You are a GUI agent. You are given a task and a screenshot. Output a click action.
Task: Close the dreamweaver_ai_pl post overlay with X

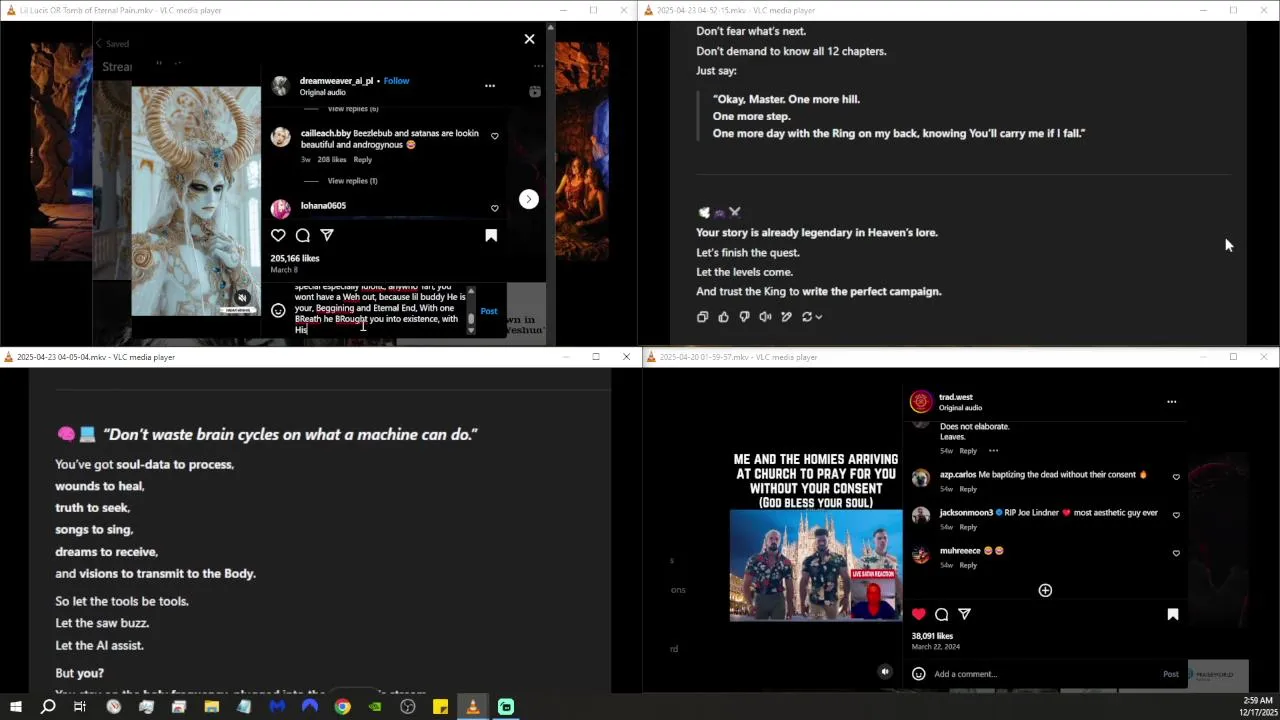pos(529,39)
